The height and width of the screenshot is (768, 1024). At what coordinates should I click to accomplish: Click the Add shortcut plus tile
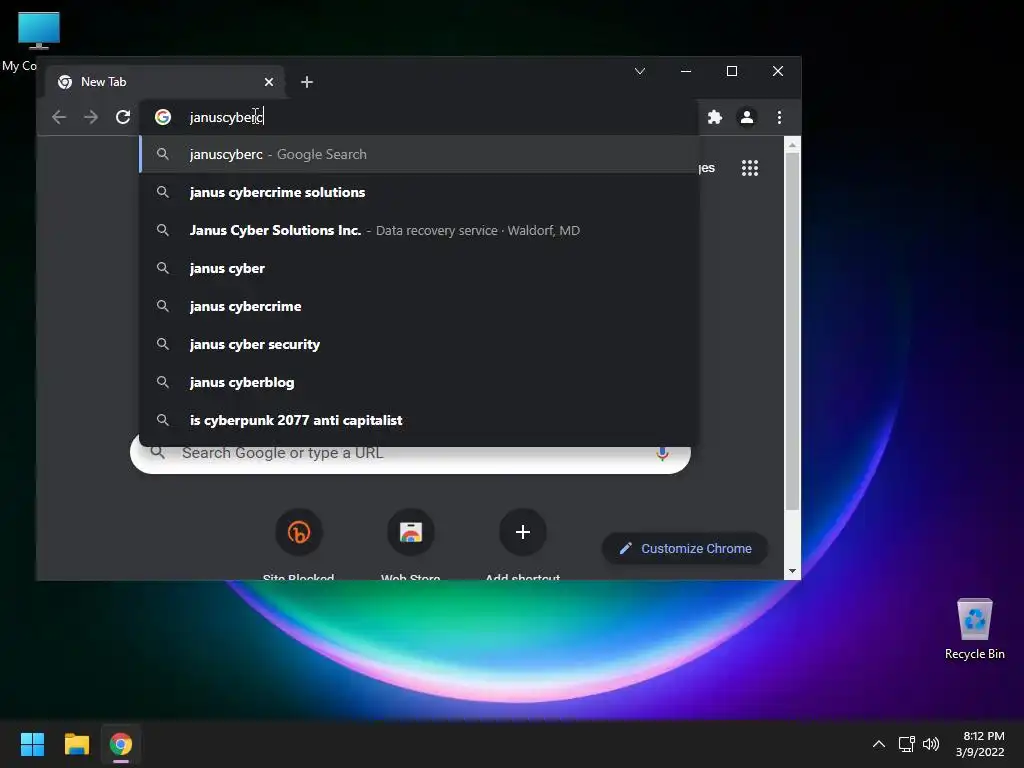(x=522, y=532)
